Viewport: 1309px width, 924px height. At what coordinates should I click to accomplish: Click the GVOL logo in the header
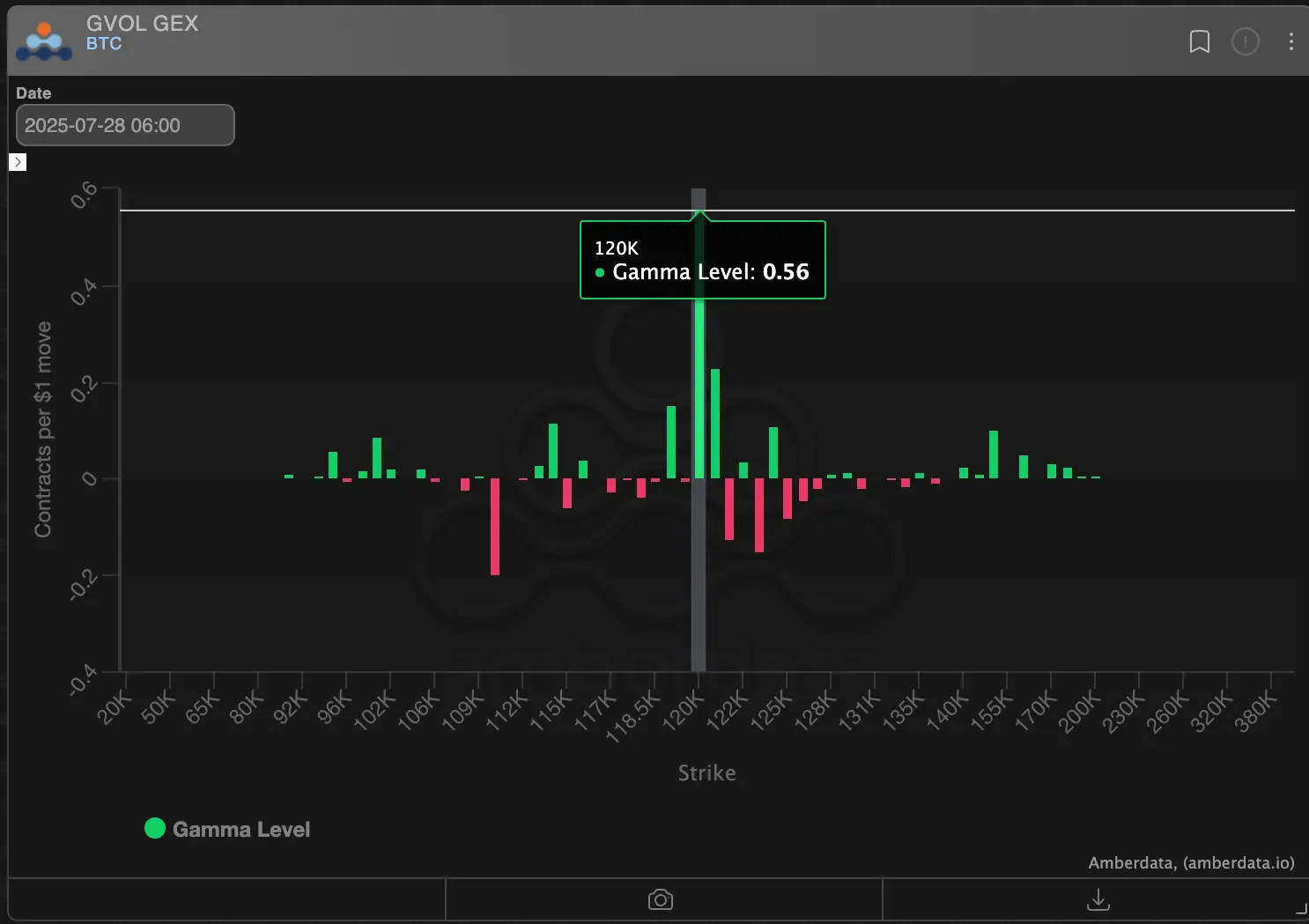[x=44, y=41]
